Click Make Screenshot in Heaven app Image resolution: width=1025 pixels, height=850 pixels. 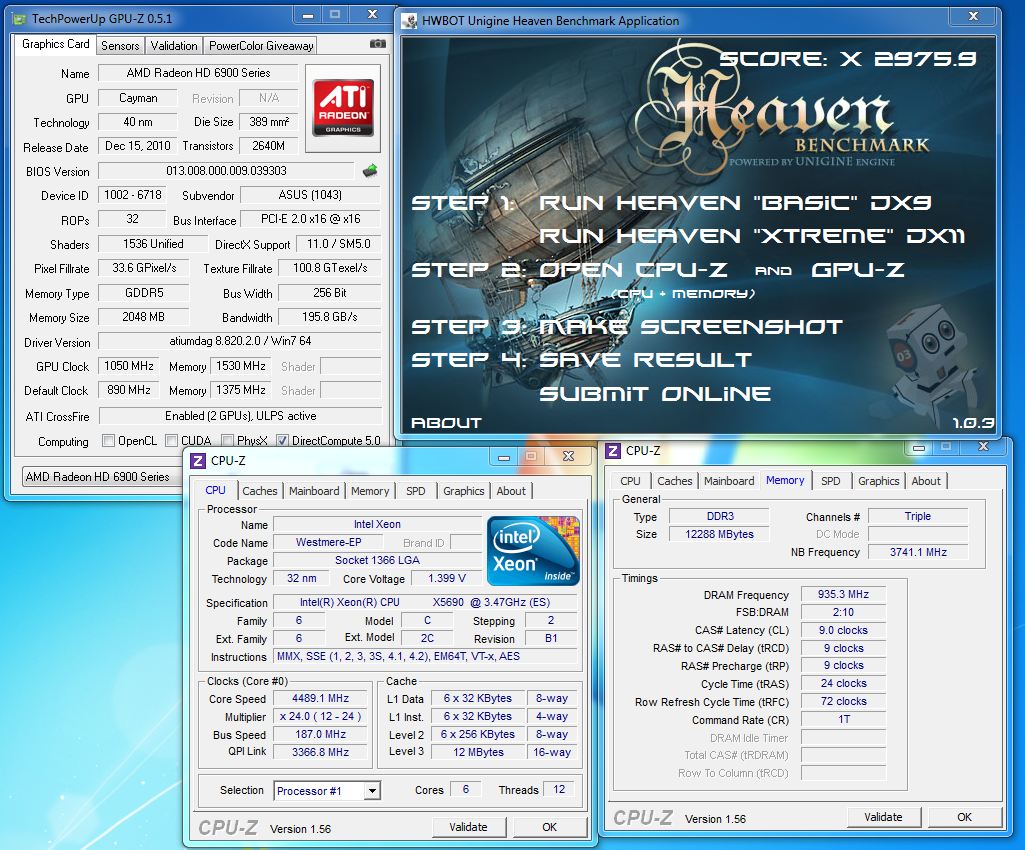click(x=690, y=327)
